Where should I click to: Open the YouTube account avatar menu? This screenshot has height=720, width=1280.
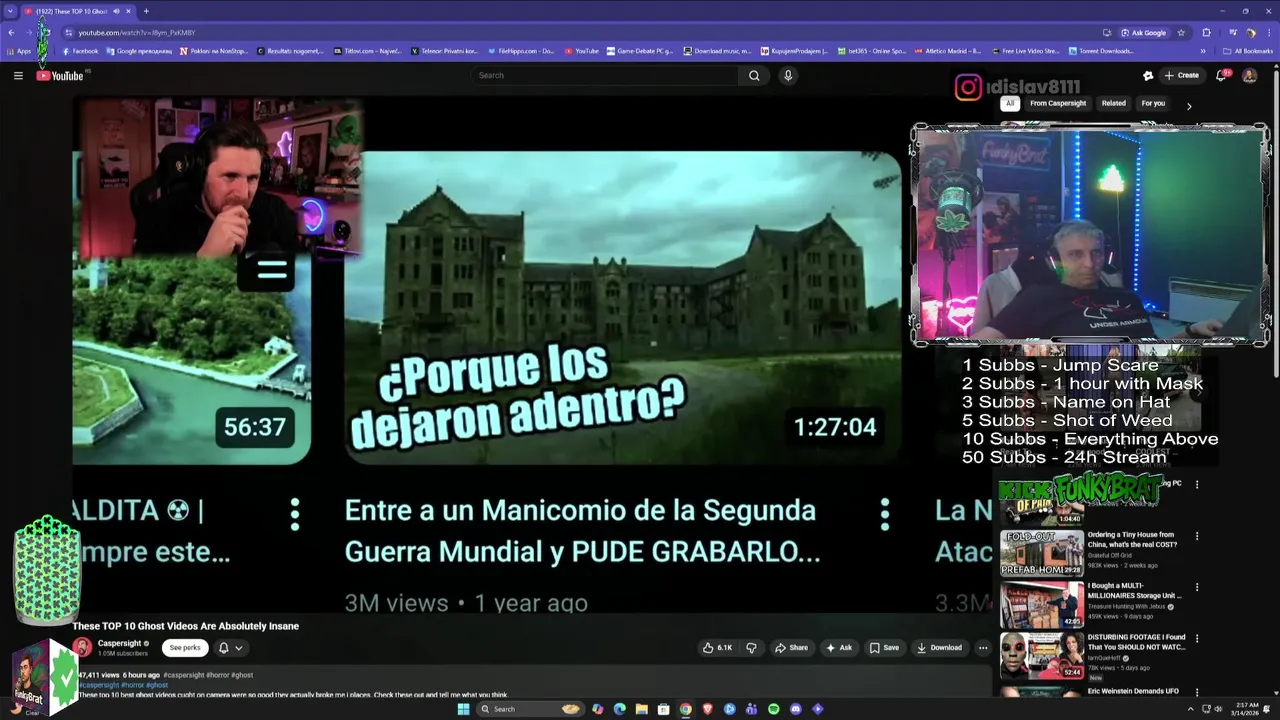(x=1249, y=76)
